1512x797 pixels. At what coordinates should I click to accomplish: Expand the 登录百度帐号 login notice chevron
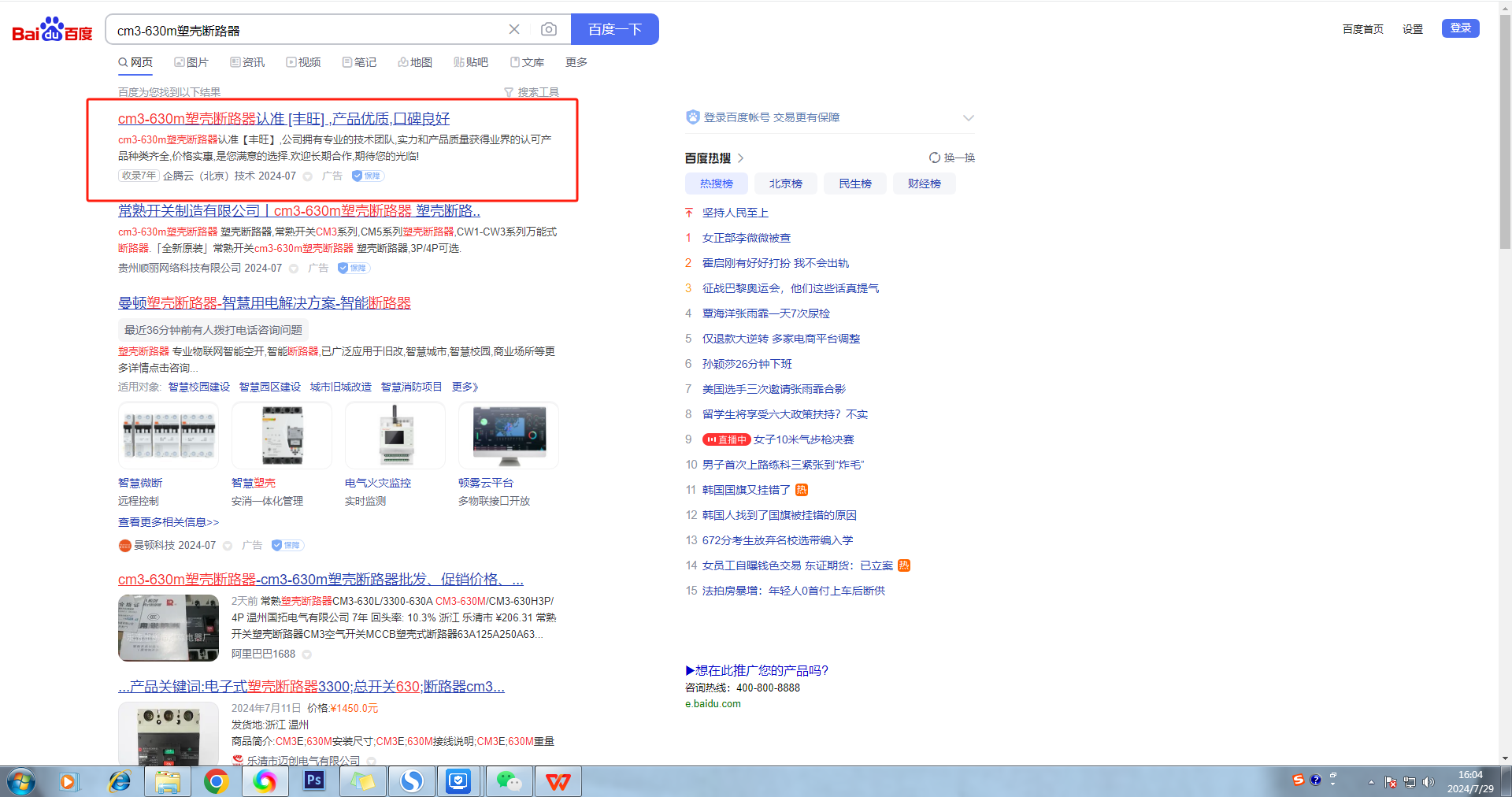968,117
